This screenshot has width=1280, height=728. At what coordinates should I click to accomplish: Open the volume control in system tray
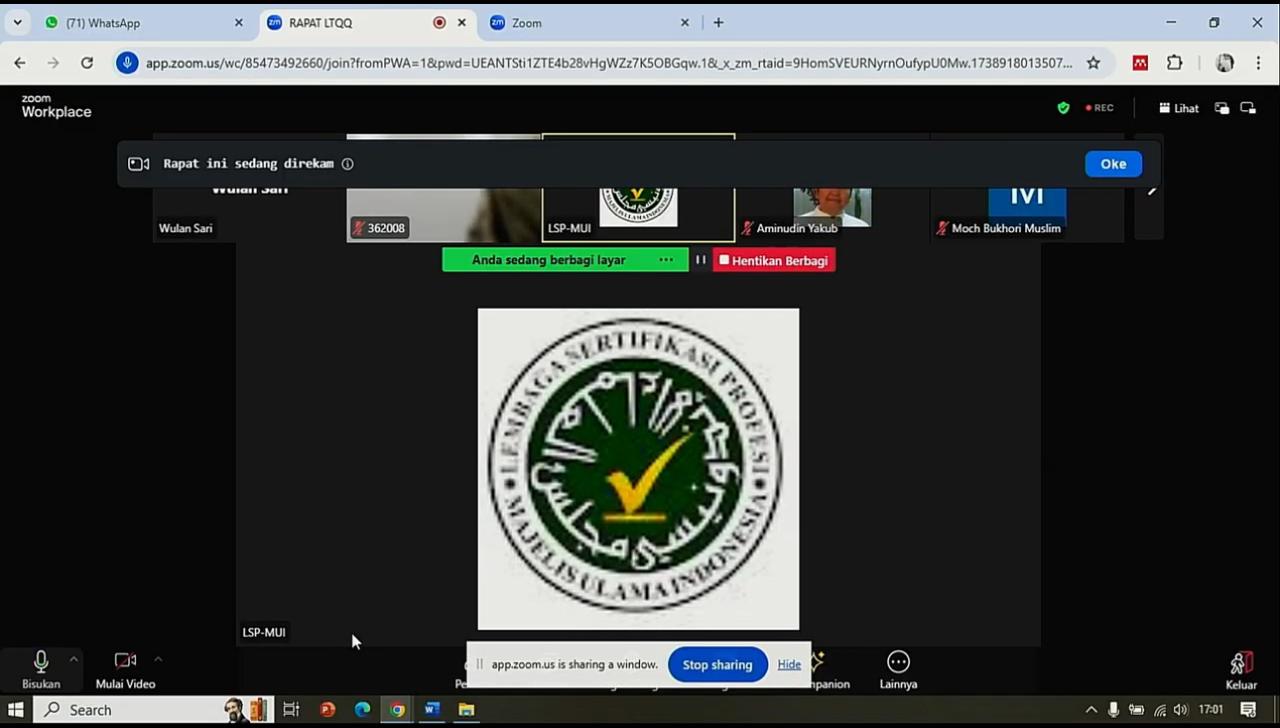tap(1181, 710)
